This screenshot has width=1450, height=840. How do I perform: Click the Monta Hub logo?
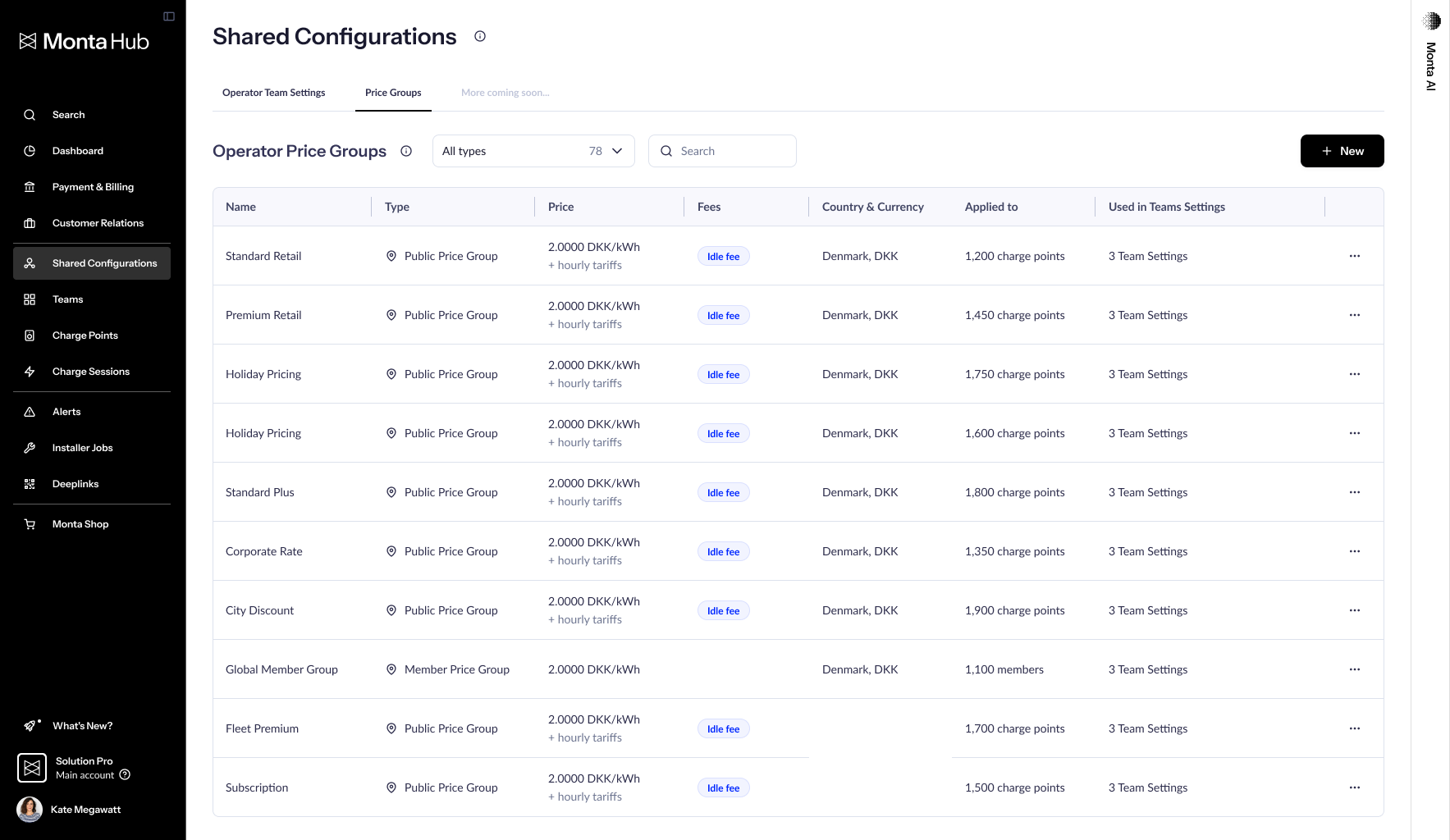85,41
